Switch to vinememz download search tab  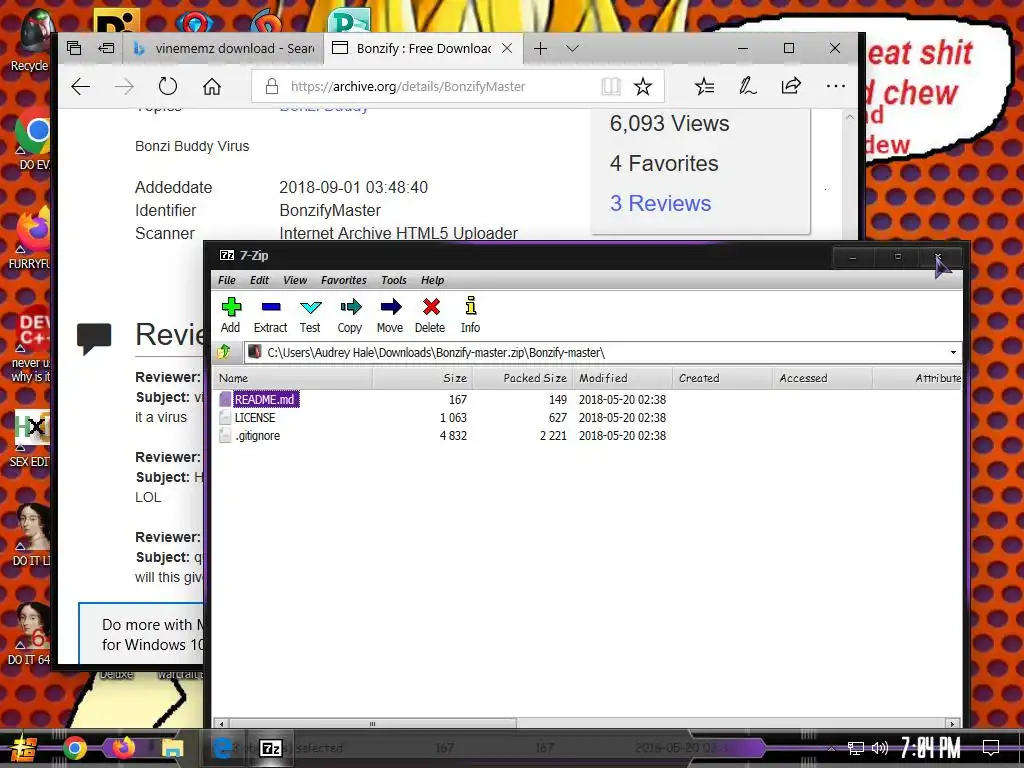pos(223,48)
